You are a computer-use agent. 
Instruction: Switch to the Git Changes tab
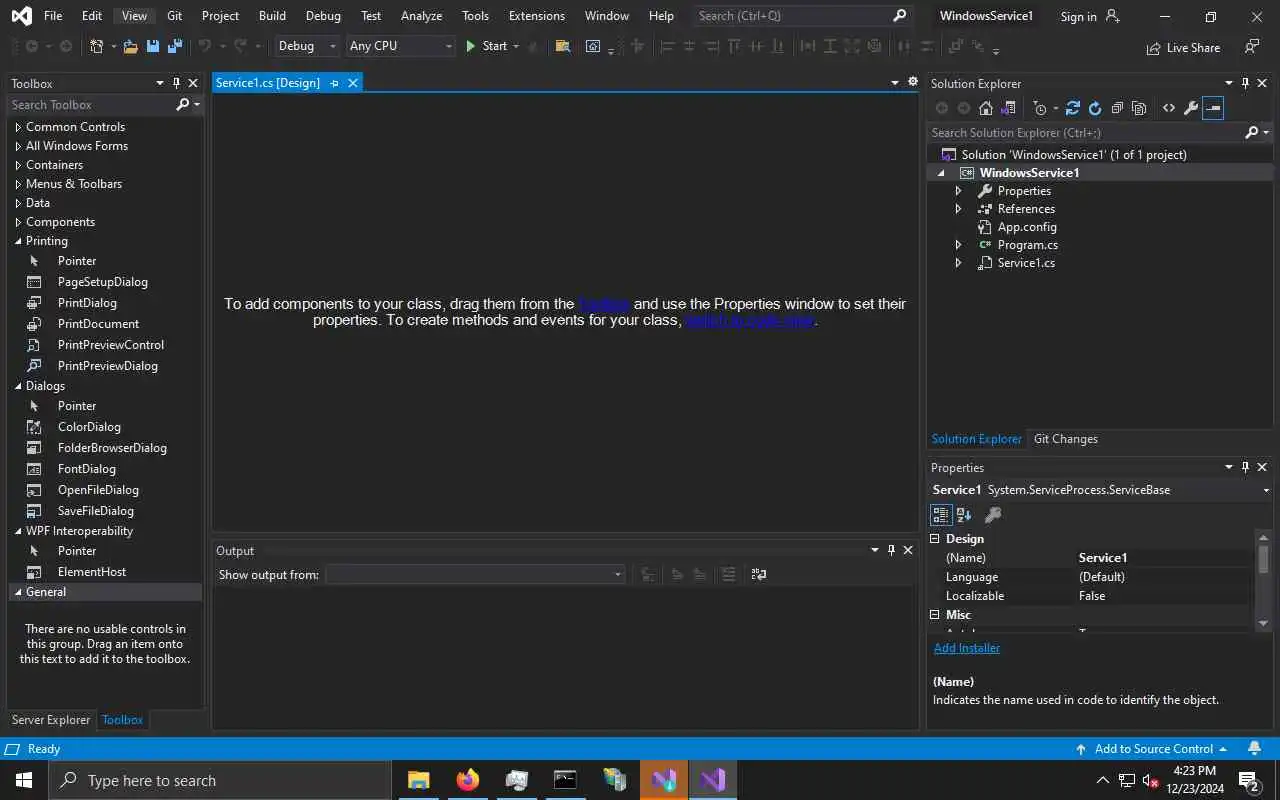[1065, 439]
